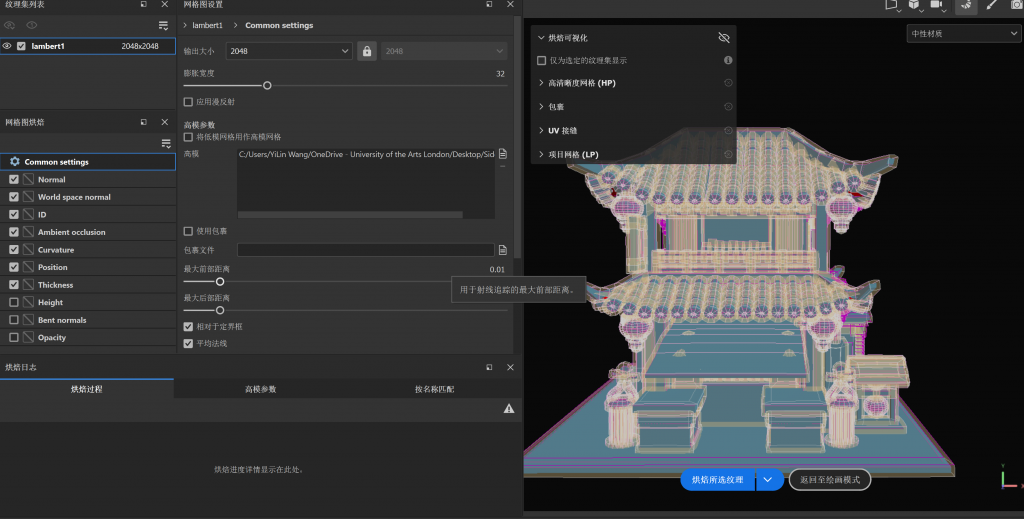Click the info icon beside selected texture set option
The image size is (1024, 519).
pyautogui.click(x=728, y=61)
